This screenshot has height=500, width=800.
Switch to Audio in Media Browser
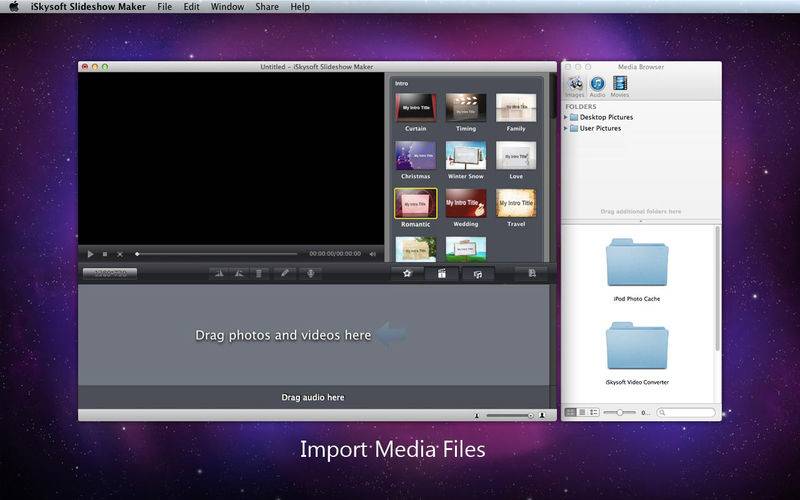pyautogui.click(x=597, y=86)
